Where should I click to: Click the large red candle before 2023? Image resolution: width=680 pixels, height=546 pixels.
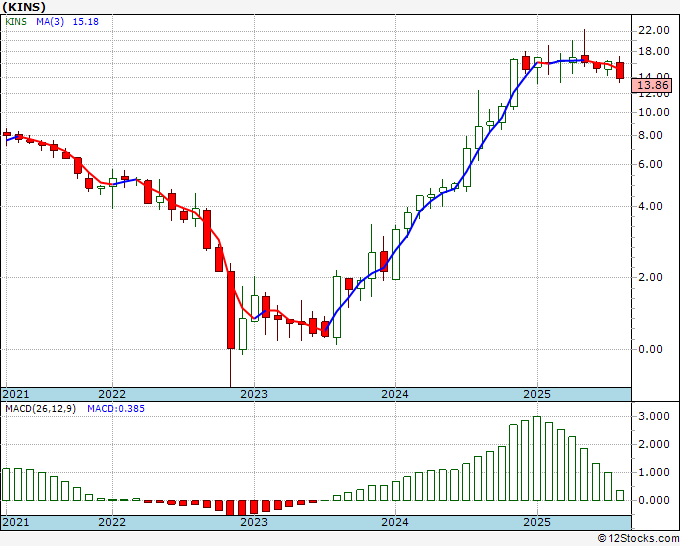(x=231, y=310)
